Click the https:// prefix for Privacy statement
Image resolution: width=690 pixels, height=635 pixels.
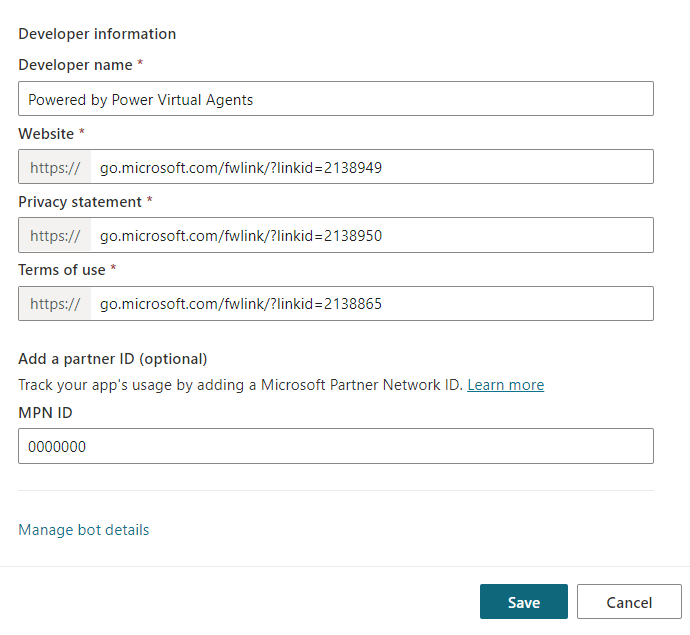point(55,236)
